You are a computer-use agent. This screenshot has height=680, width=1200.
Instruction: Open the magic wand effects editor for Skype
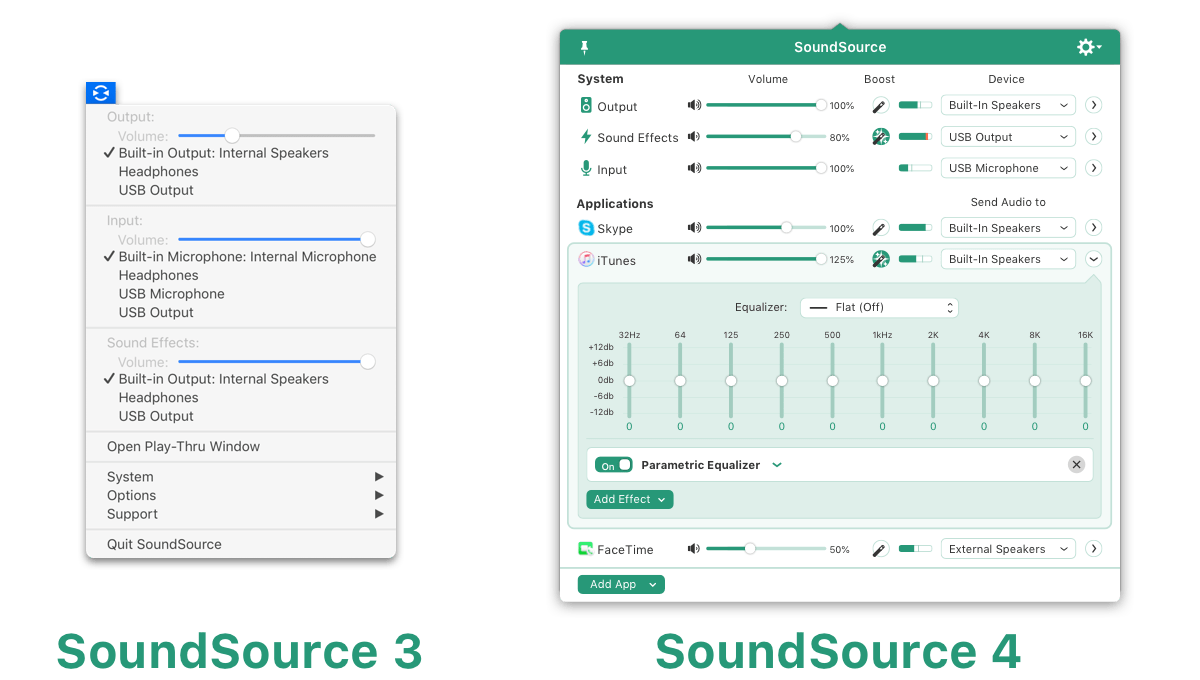click(879, 228)
